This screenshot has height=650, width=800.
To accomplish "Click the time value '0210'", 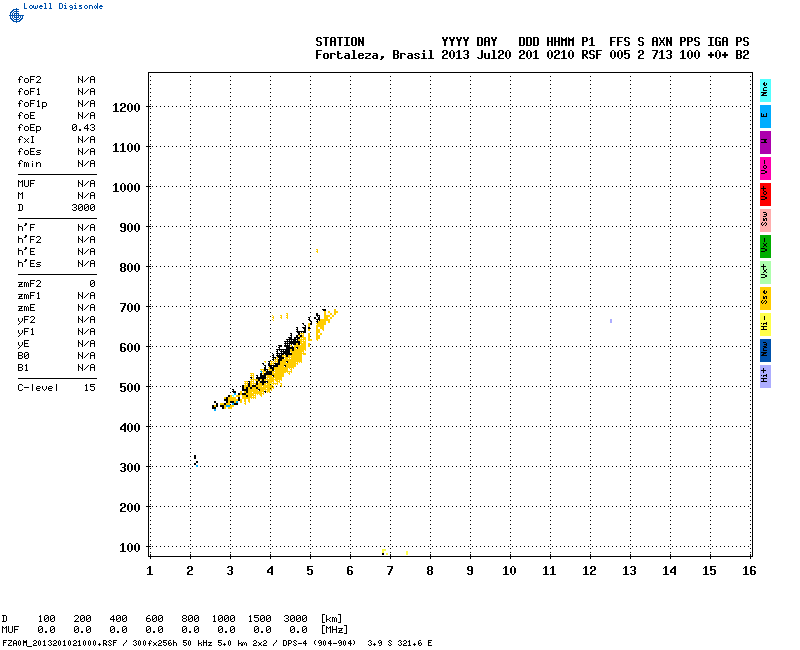I will [x=560, y=55].
